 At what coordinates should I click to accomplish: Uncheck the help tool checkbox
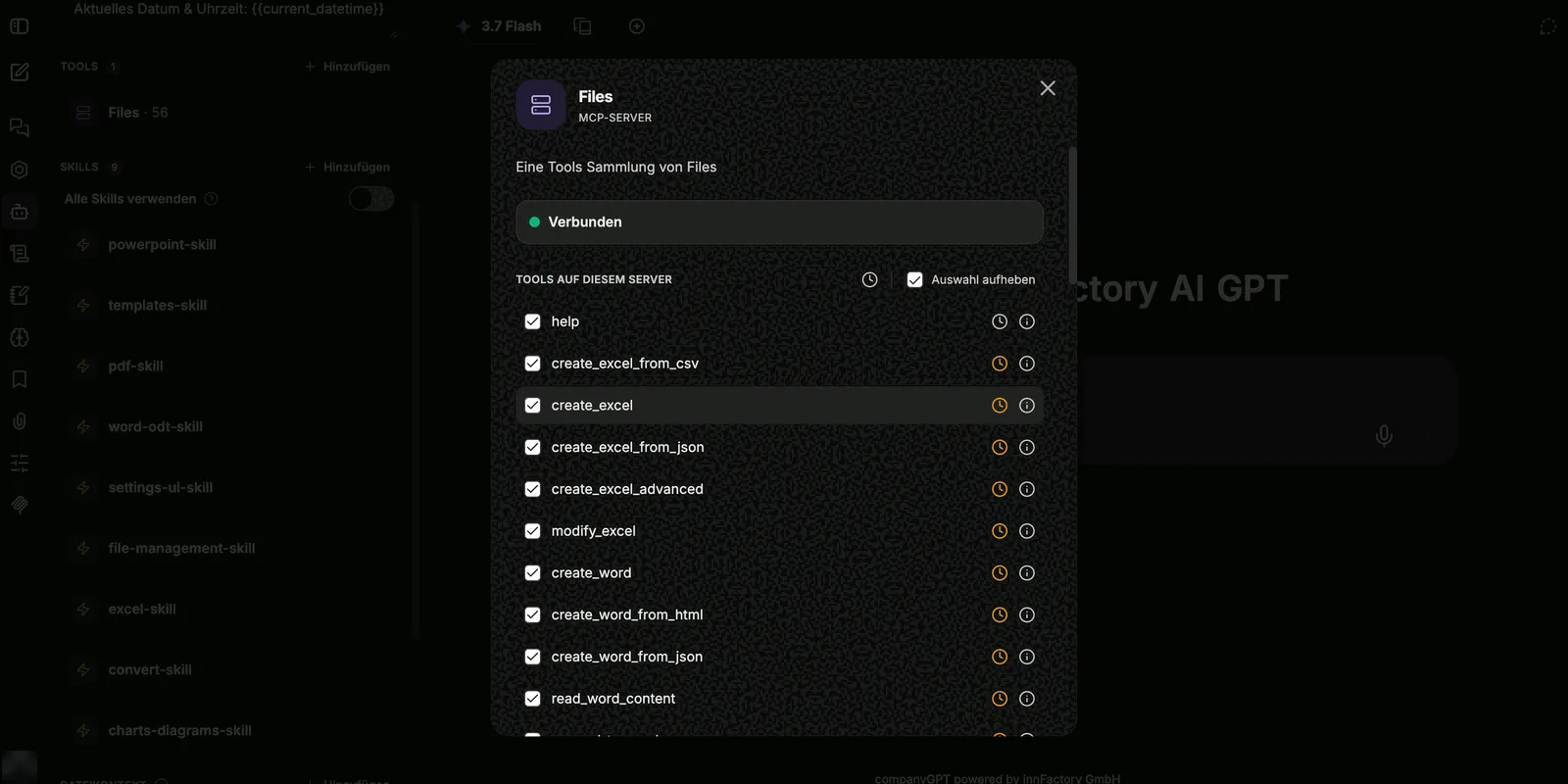point(533,321)
